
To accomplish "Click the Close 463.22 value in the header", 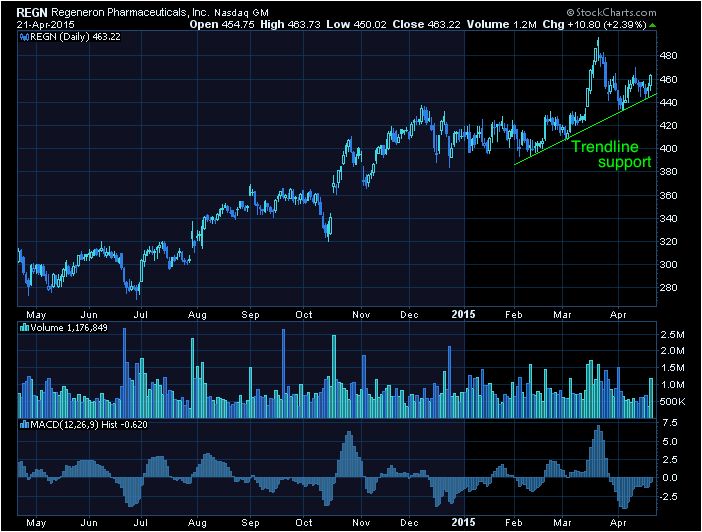I will coord(426,25).
